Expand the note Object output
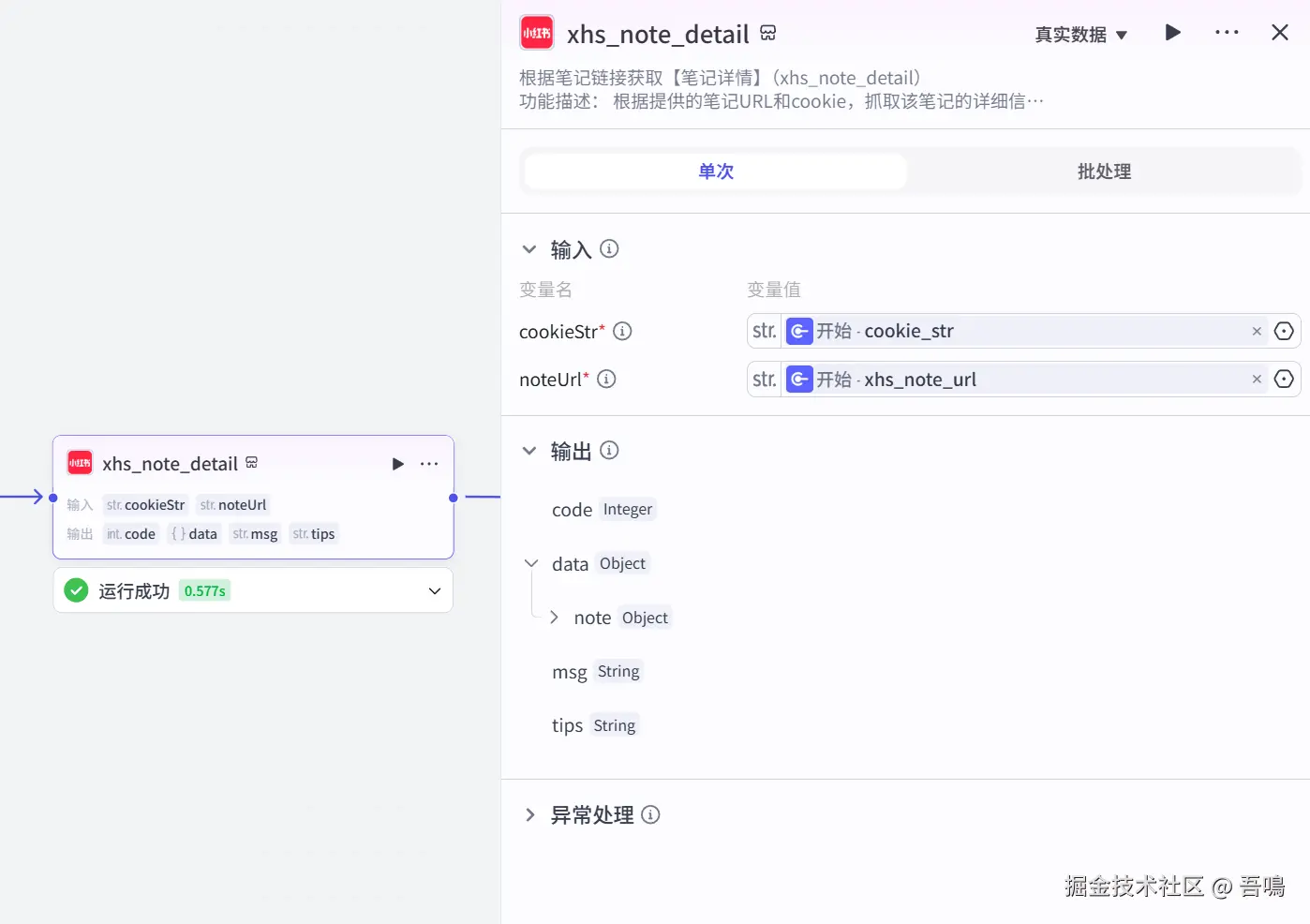The width and height of the screenshot is (1310, 924). 554,618
